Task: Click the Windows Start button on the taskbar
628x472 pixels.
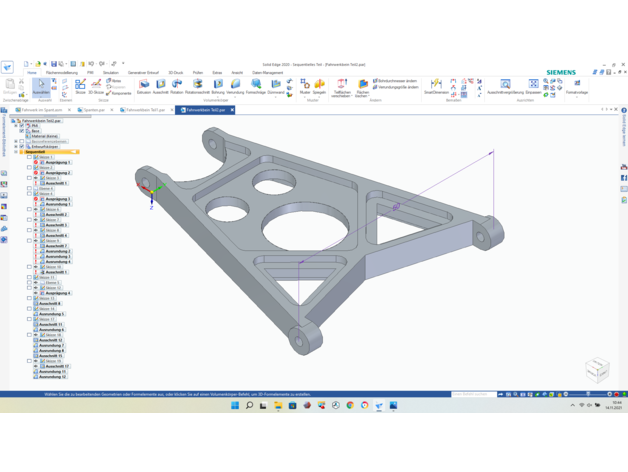Action: (235, 406)
